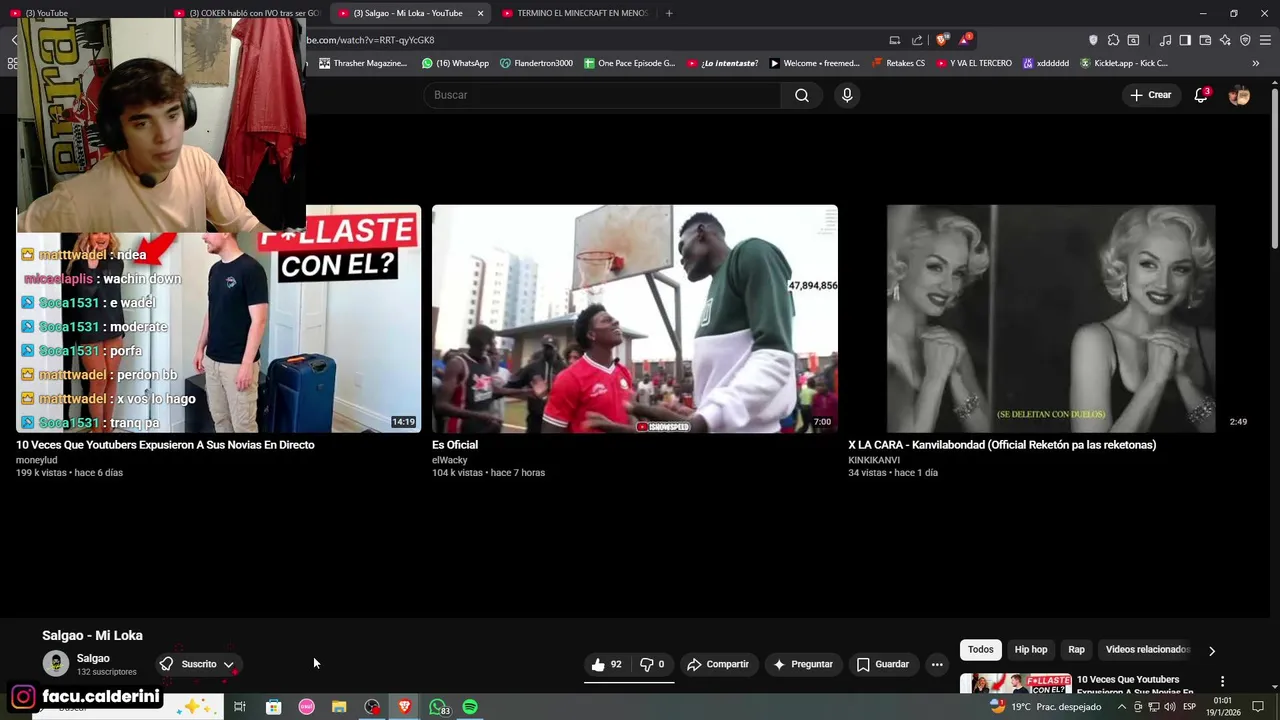Open Kicklet.app bookmark

click(x=1123, y=63)
